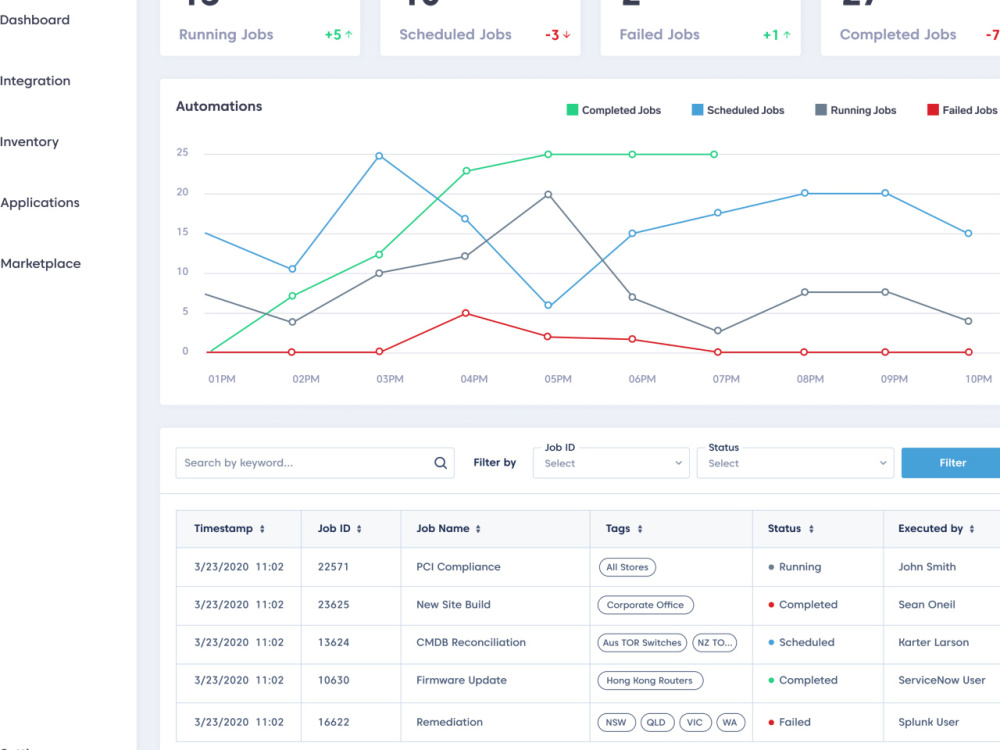Click John Smith in Executed by
The image size is (1000, 750).
[927, 567]
